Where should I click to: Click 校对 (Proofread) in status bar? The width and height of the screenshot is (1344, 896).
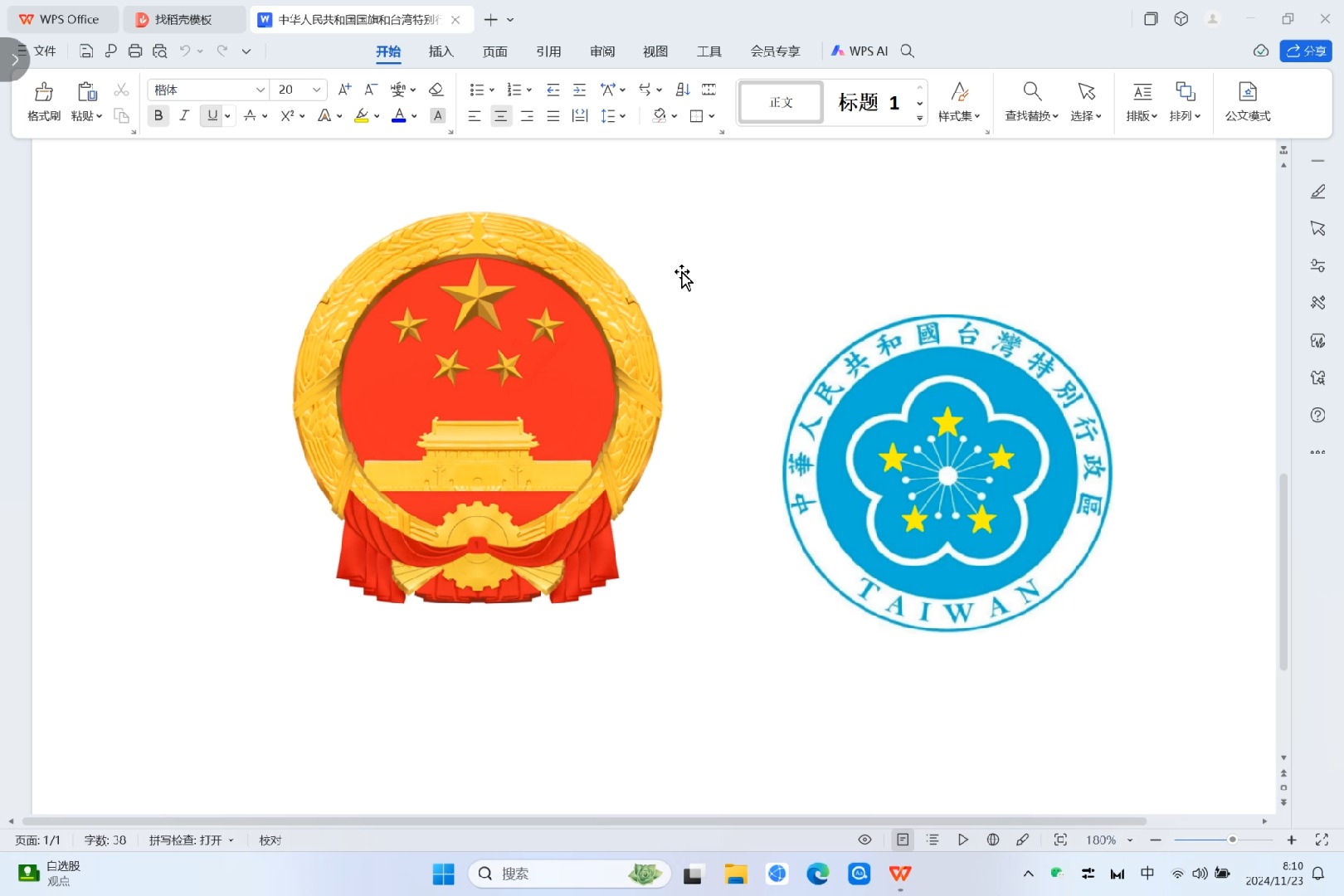tap(270, 840)
